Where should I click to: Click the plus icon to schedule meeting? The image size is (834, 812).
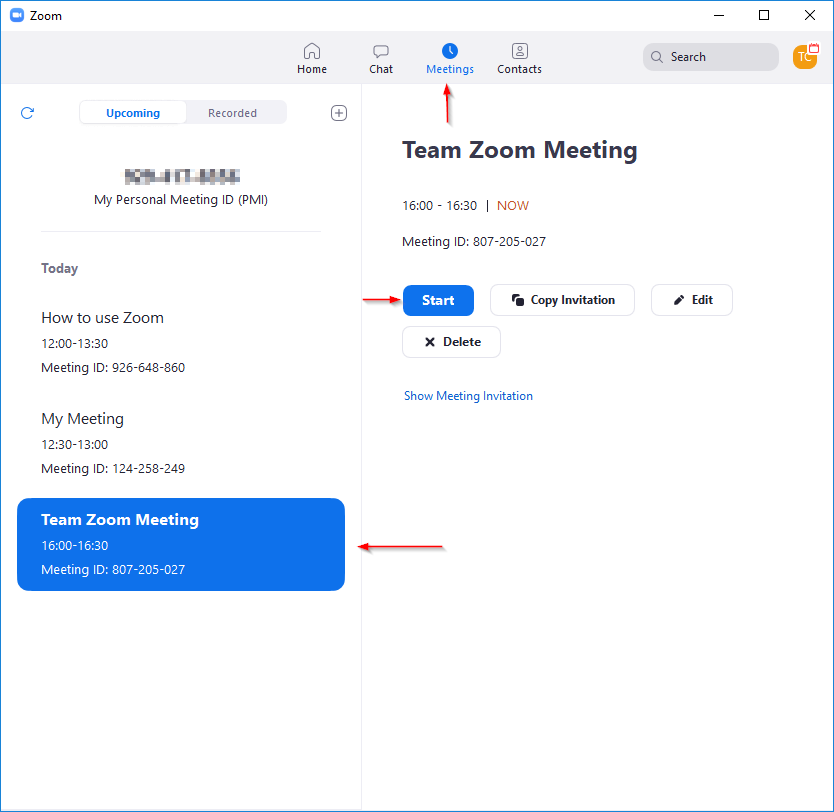(339, 113)
